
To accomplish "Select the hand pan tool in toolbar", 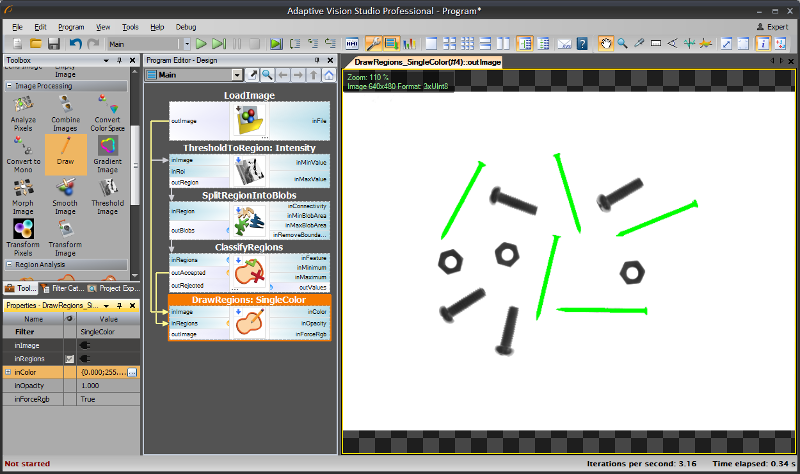I will [x=605, y=44].
